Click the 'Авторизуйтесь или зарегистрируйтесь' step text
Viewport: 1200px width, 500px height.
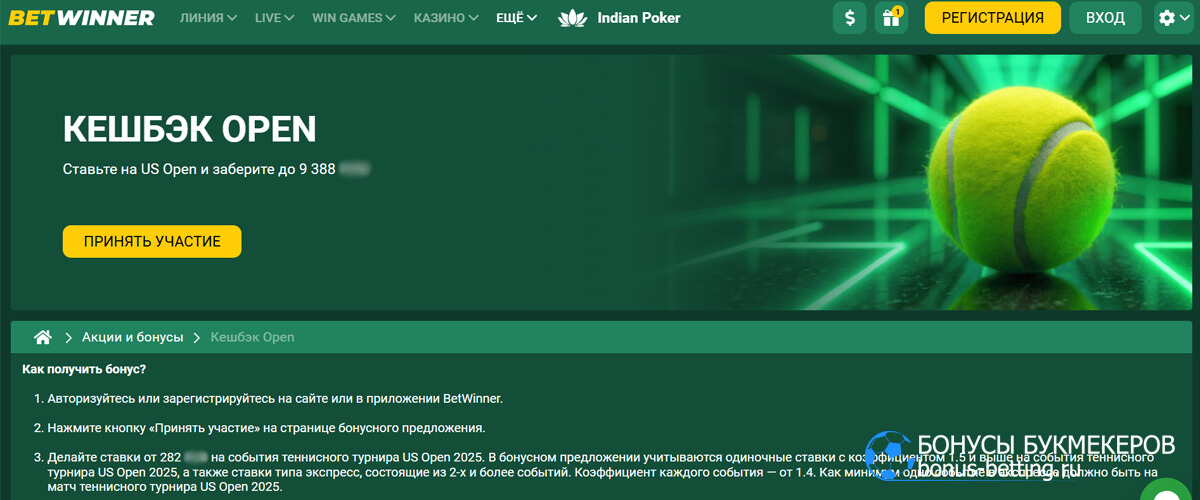275,398
